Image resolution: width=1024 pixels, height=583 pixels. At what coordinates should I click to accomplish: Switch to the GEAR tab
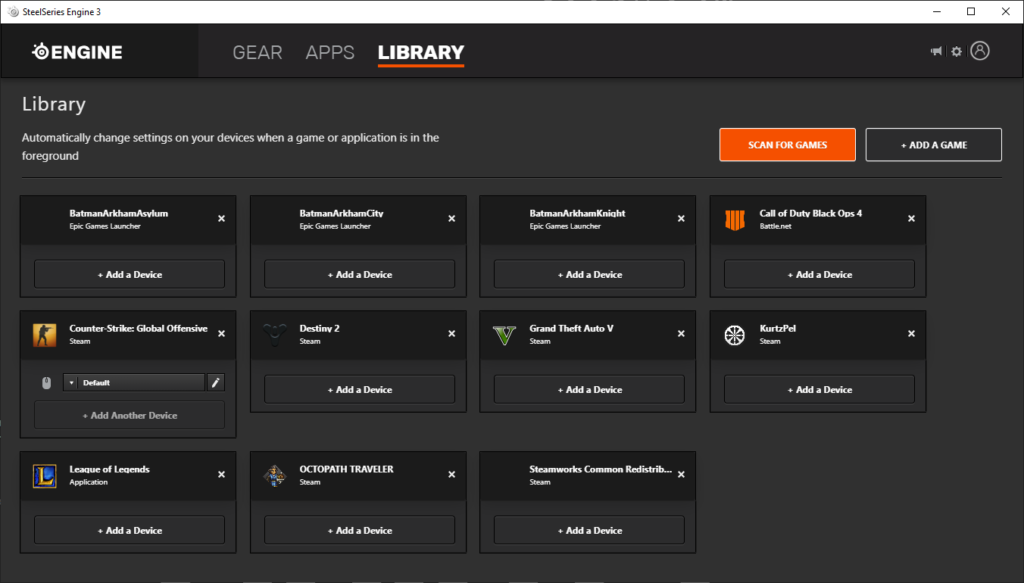coord(257,52)
